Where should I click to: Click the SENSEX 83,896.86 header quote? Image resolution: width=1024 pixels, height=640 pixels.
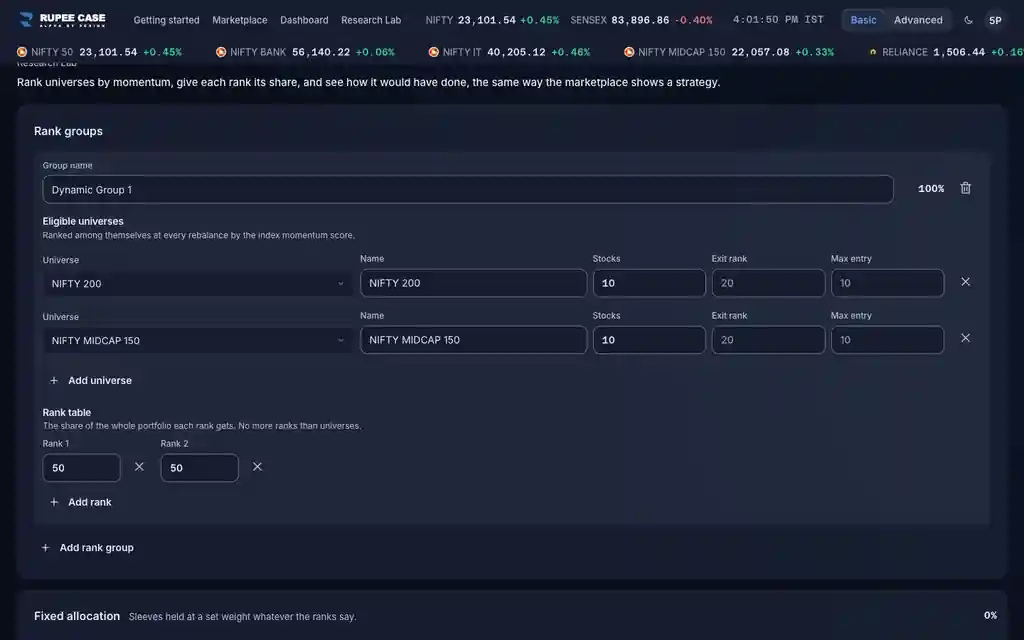coord(641,20)
